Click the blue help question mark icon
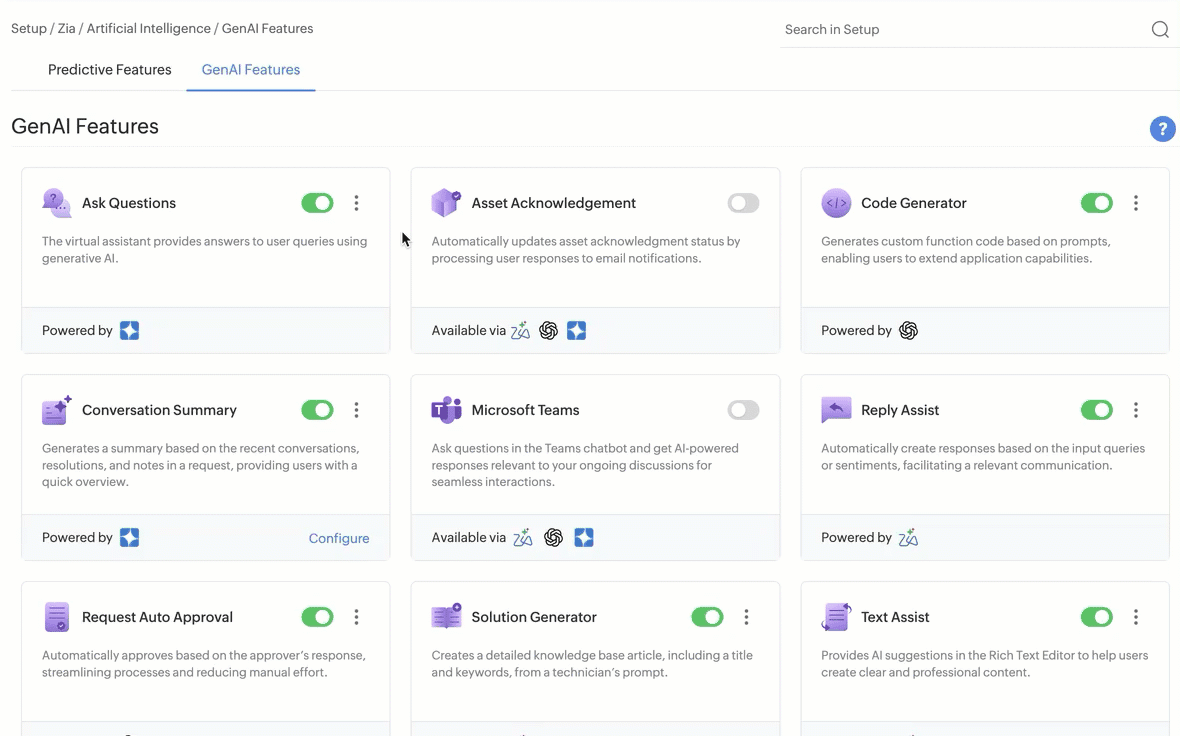1180x736 pixels. [1162, 129]
